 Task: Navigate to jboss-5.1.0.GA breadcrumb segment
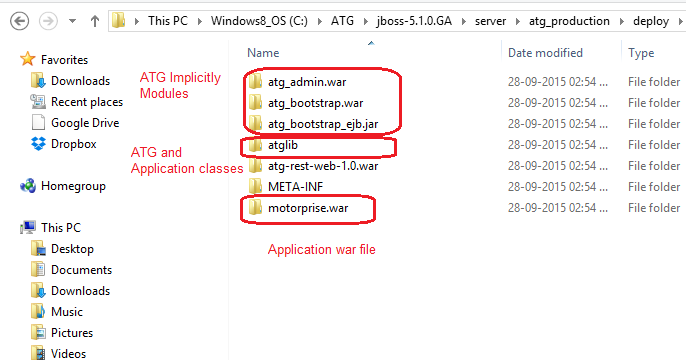click(x=414, y=21)
